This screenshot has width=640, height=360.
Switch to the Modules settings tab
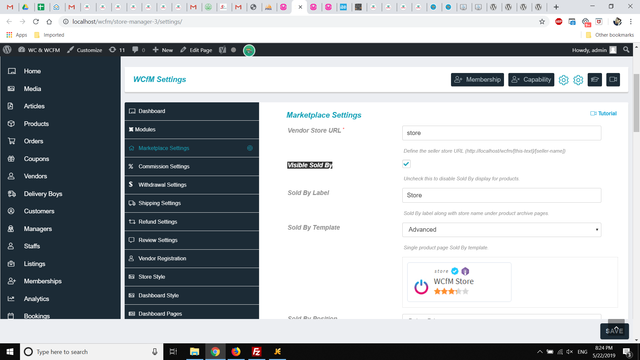192,129
